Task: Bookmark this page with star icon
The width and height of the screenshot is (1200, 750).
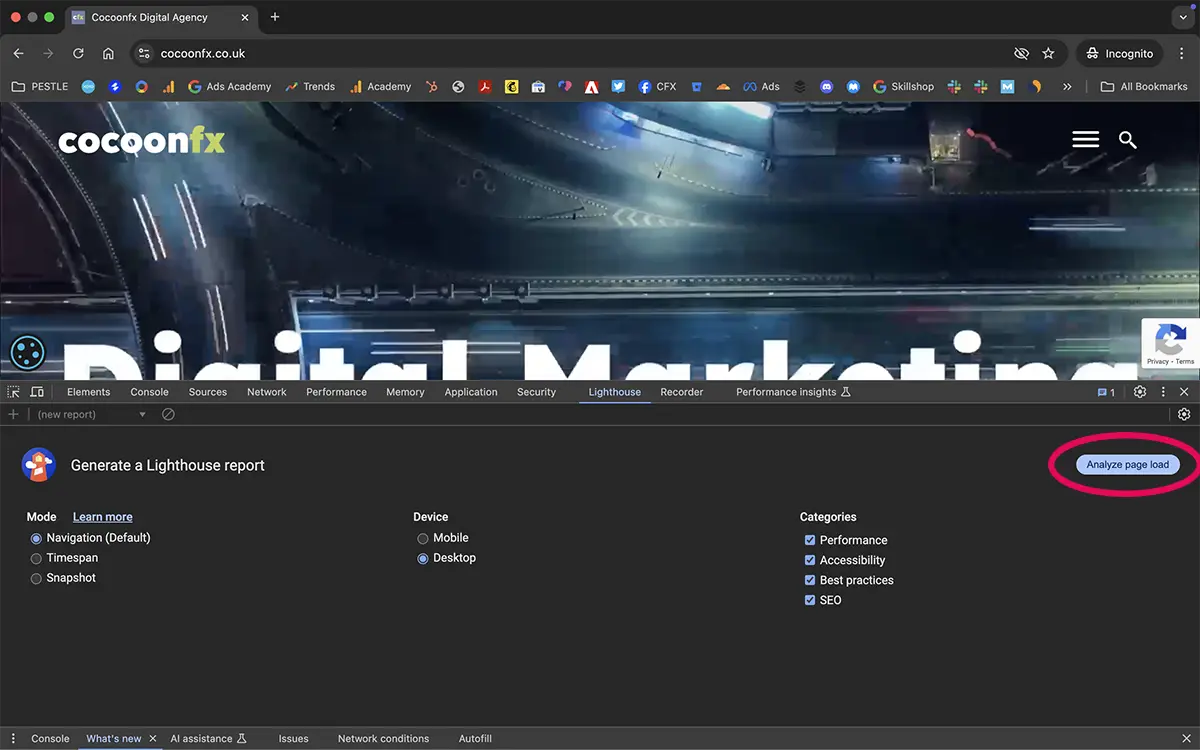Action: [1048, 53]
